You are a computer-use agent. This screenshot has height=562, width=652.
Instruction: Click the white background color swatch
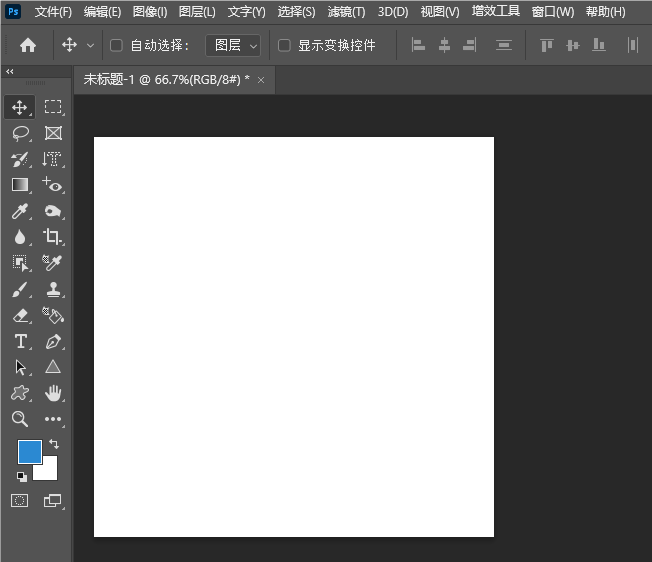pos(49,472)
